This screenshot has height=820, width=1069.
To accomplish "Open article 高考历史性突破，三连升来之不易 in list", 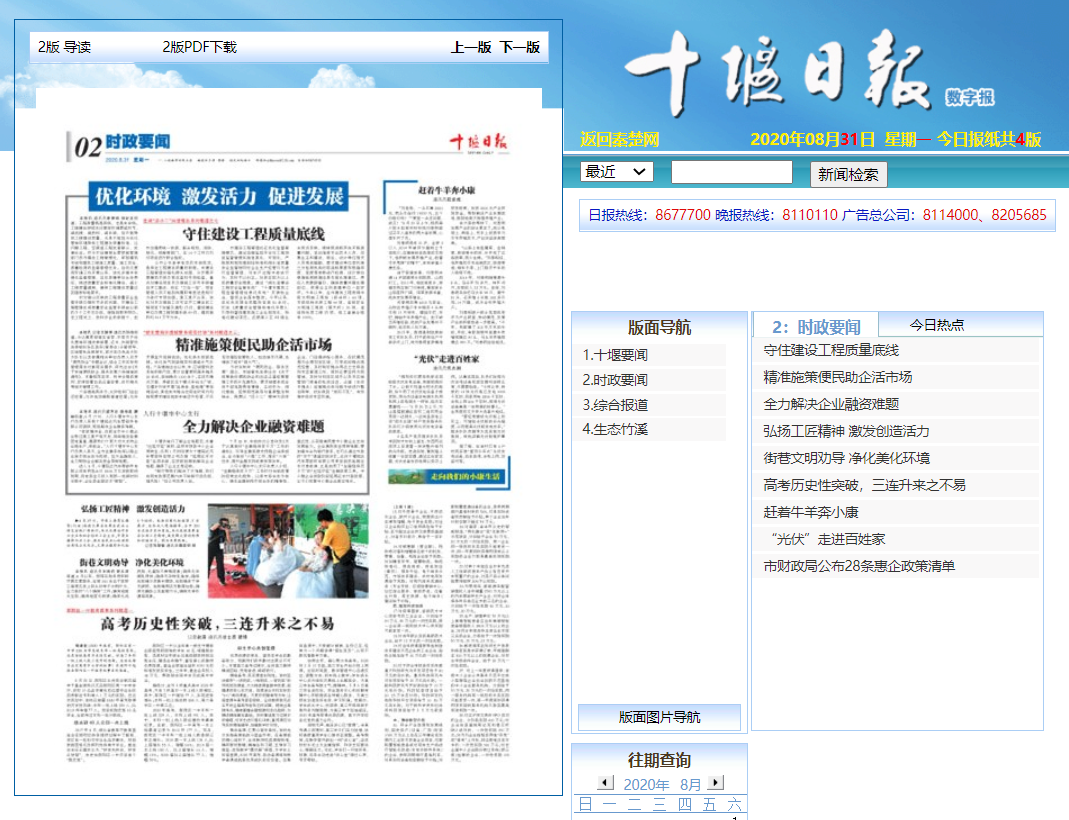I will point(864,485).
